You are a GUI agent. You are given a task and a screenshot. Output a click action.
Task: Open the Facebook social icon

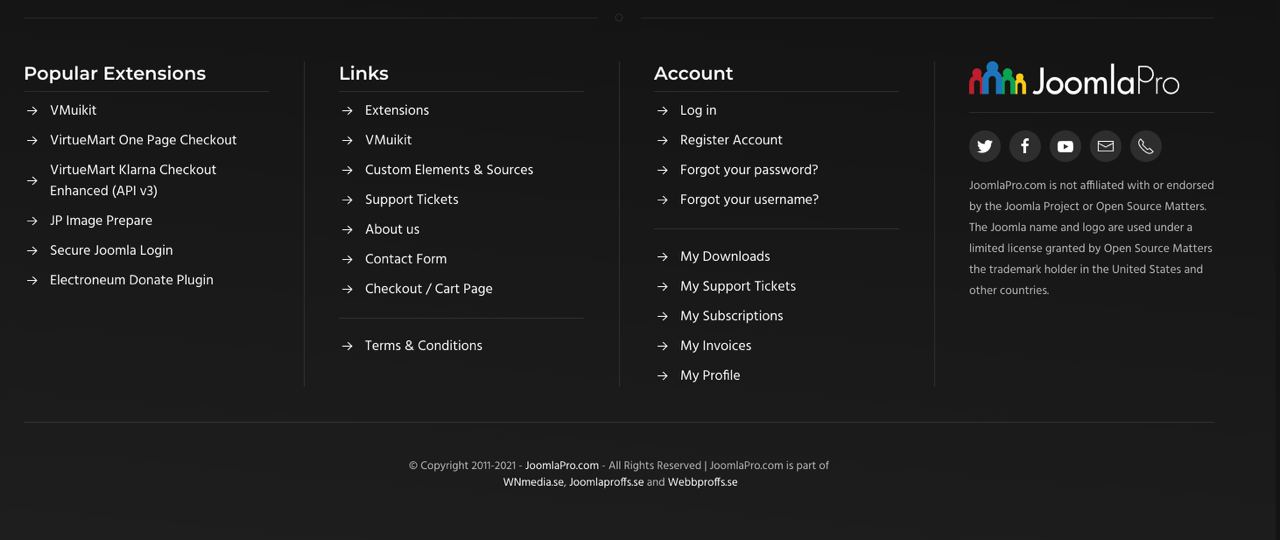(1025, 147)
